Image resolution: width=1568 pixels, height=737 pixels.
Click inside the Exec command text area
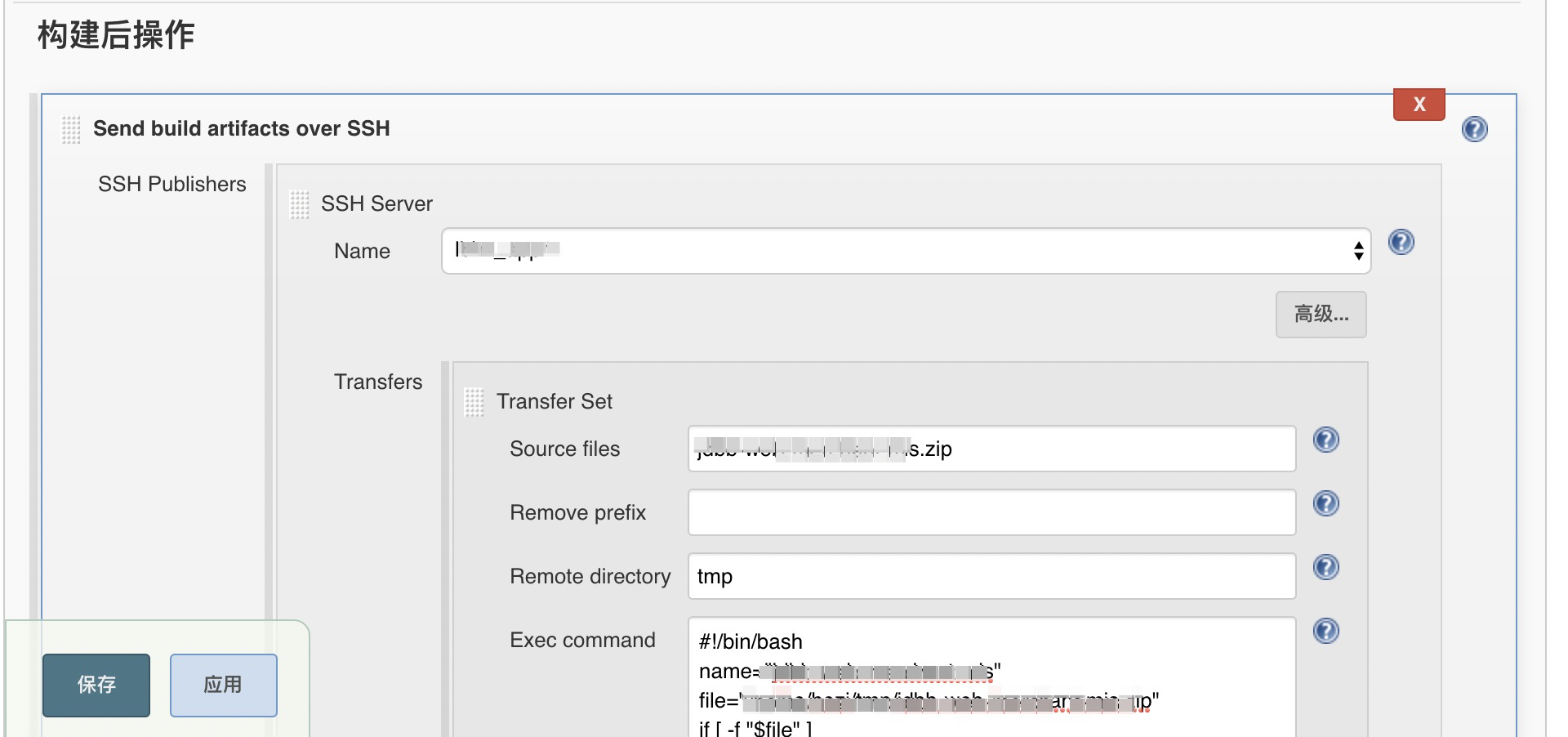(x=991, y=677)
